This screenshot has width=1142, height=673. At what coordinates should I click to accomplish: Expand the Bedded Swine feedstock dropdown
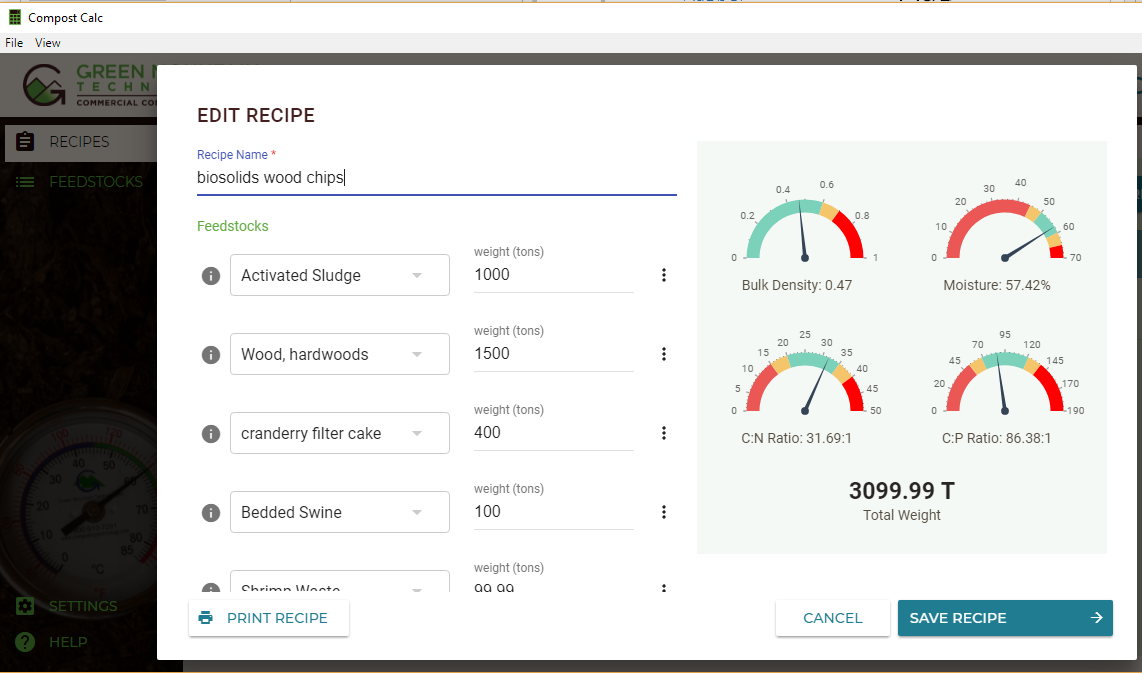pos(339,512)
